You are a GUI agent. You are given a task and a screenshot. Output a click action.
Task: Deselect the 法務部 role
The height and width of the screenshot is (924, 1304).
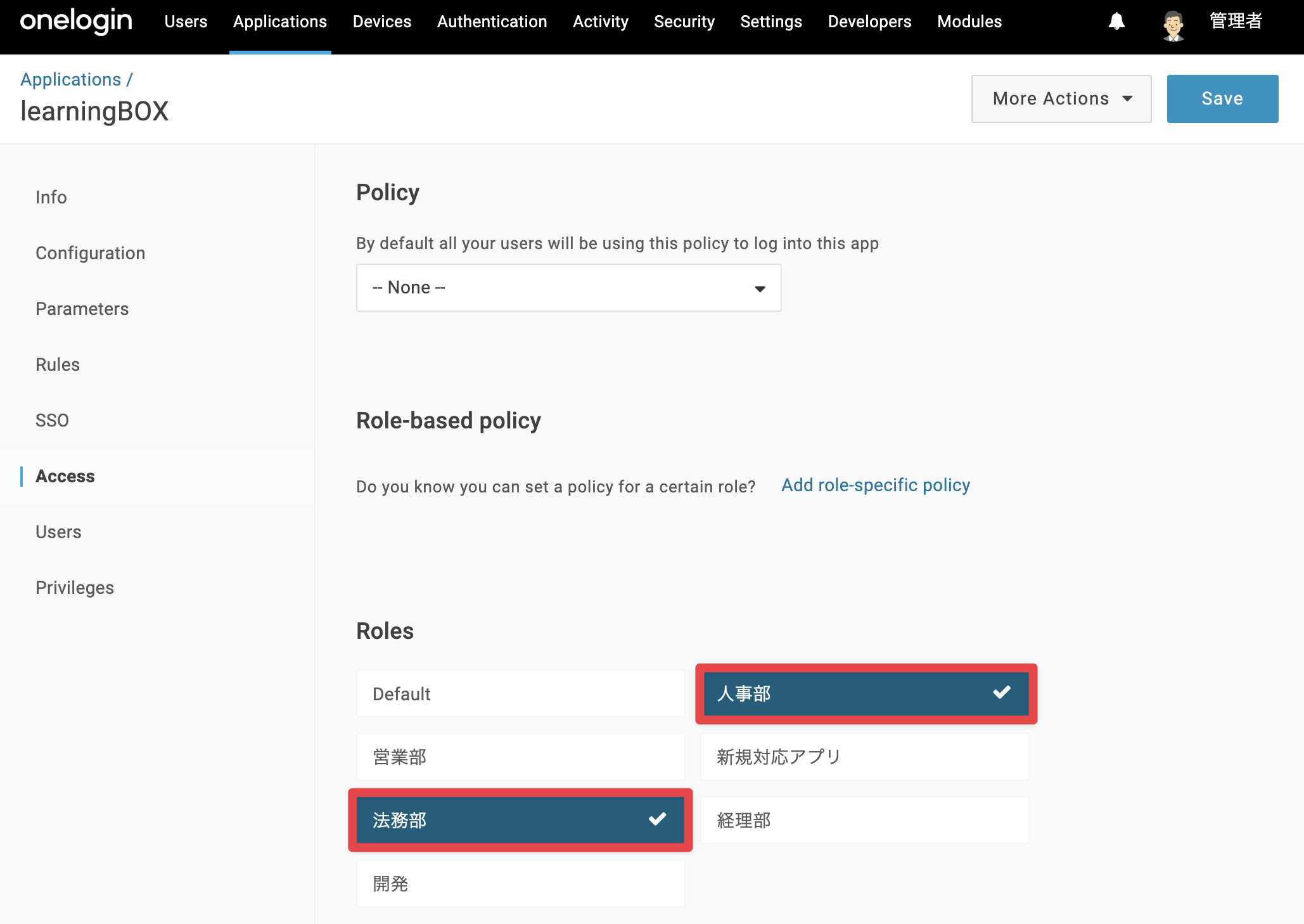(521, 820)
